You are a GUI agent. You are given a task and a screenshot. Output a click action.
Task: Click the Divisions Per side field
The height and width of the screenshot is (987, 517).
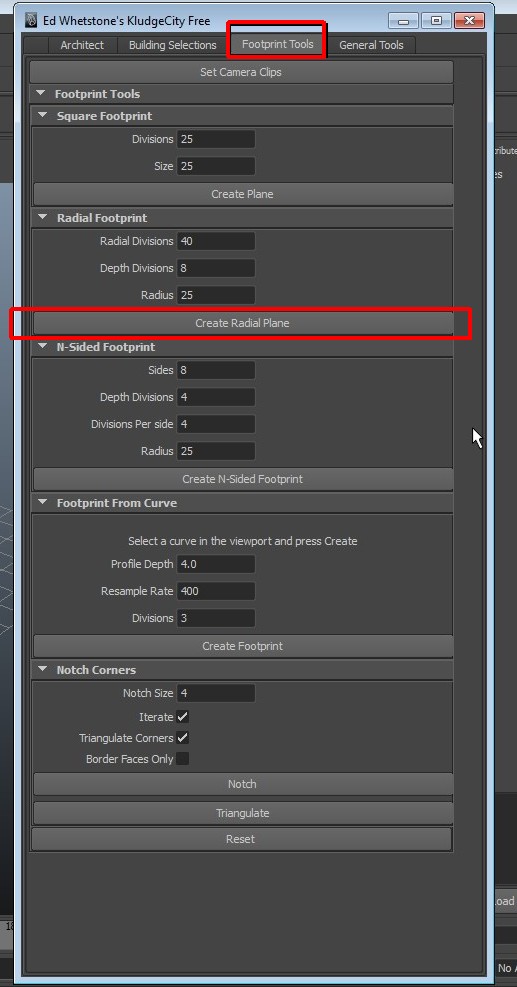pyautogui.click(x=216, y=424)
